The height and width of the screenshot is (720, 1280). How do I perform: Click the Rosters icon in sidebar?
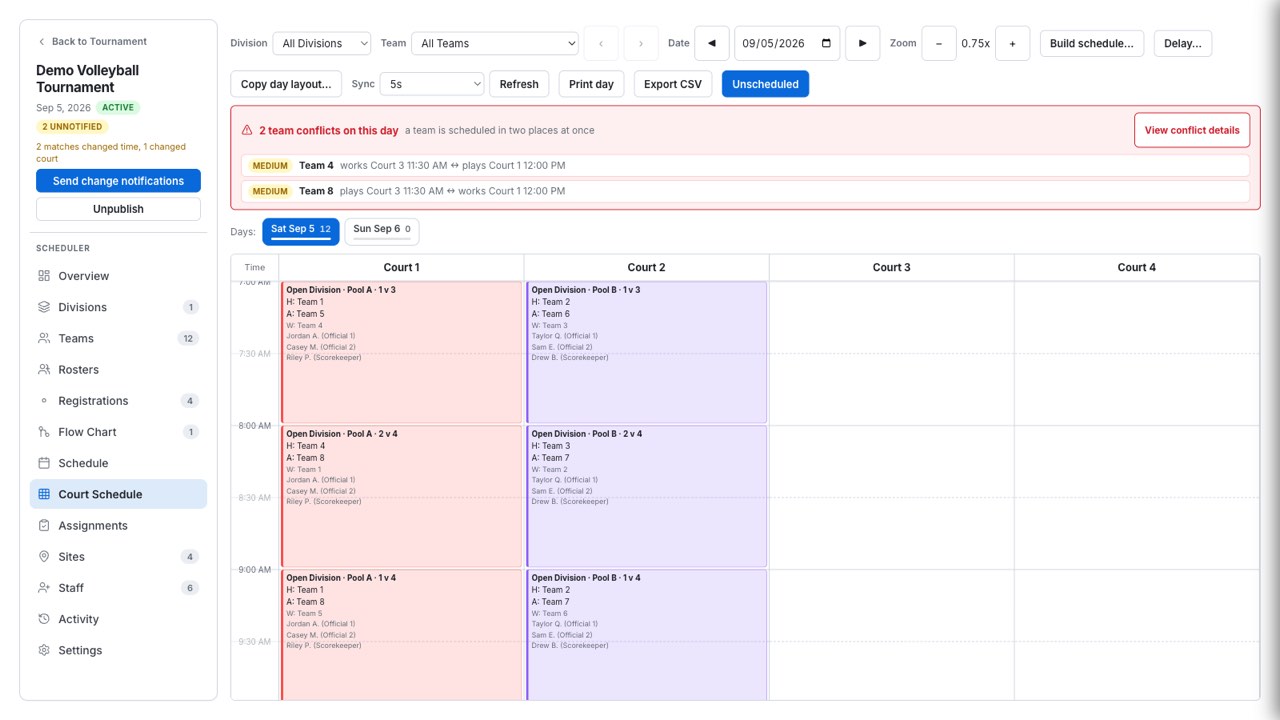click(x=44, y=369)
